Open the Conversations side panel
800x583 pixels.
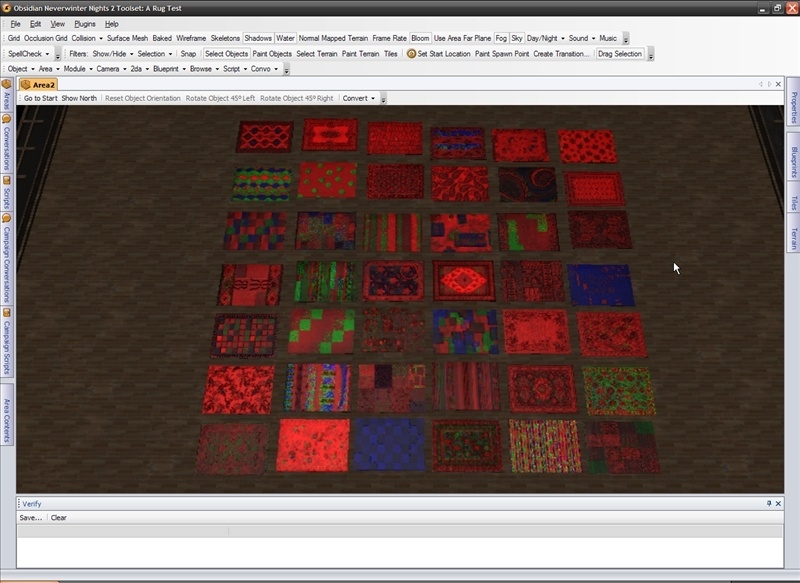point(6,145)
